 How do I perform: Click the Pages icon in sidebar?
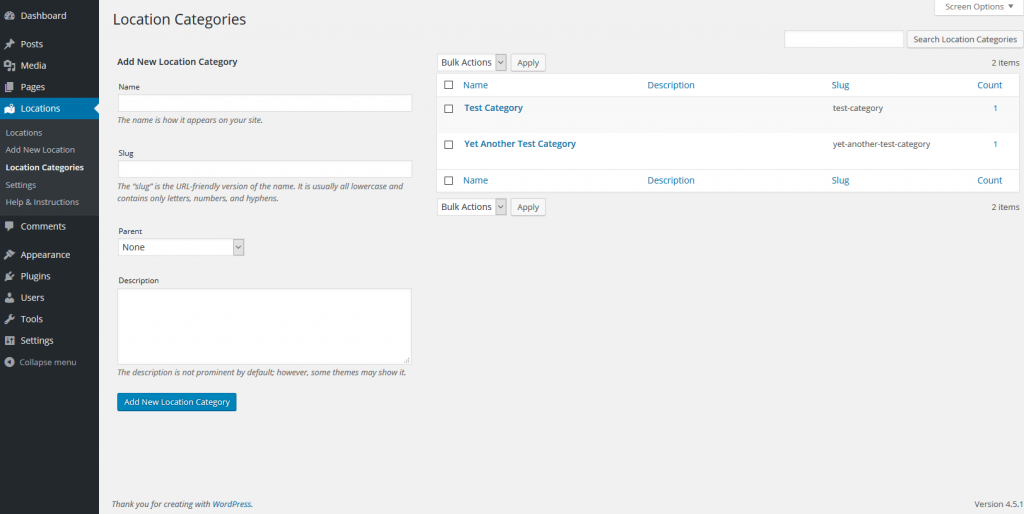[10, 87]
